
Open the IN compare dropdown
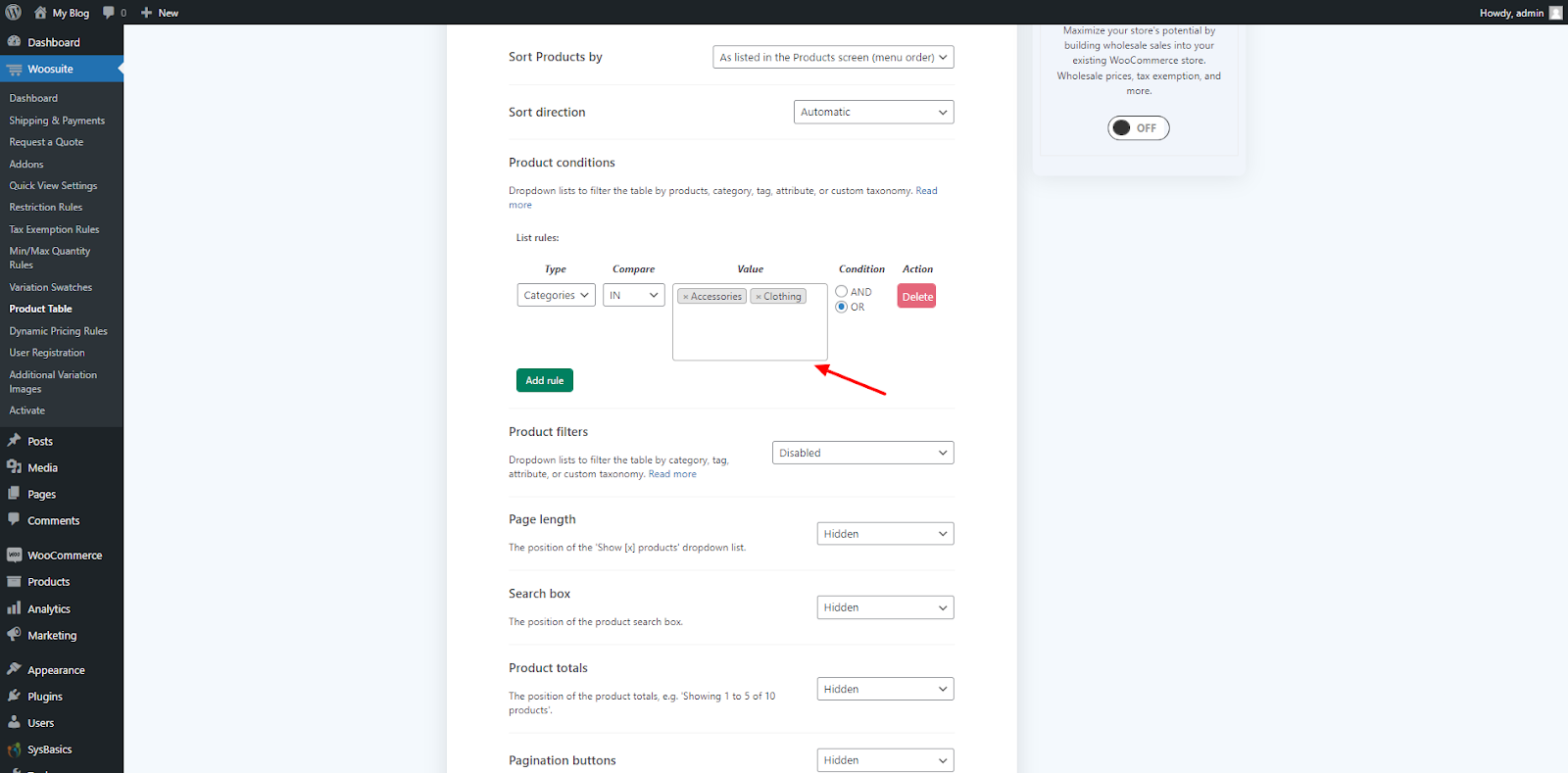[634, 295]
